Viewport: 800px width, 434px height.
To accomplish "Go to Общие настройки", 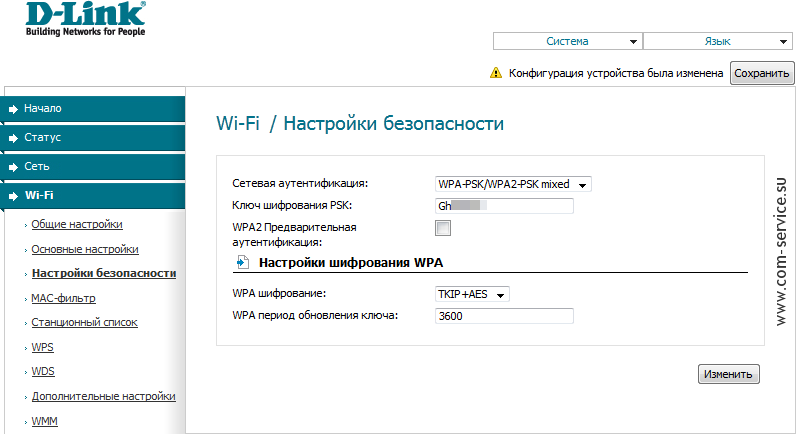I will coord(77,224).
